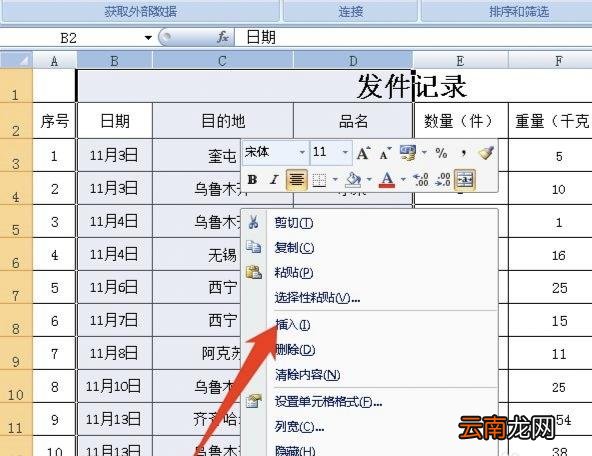This screenshot has width=592, height=456.
Task: Click the 目的地 header cell
Action: [223, 121]
